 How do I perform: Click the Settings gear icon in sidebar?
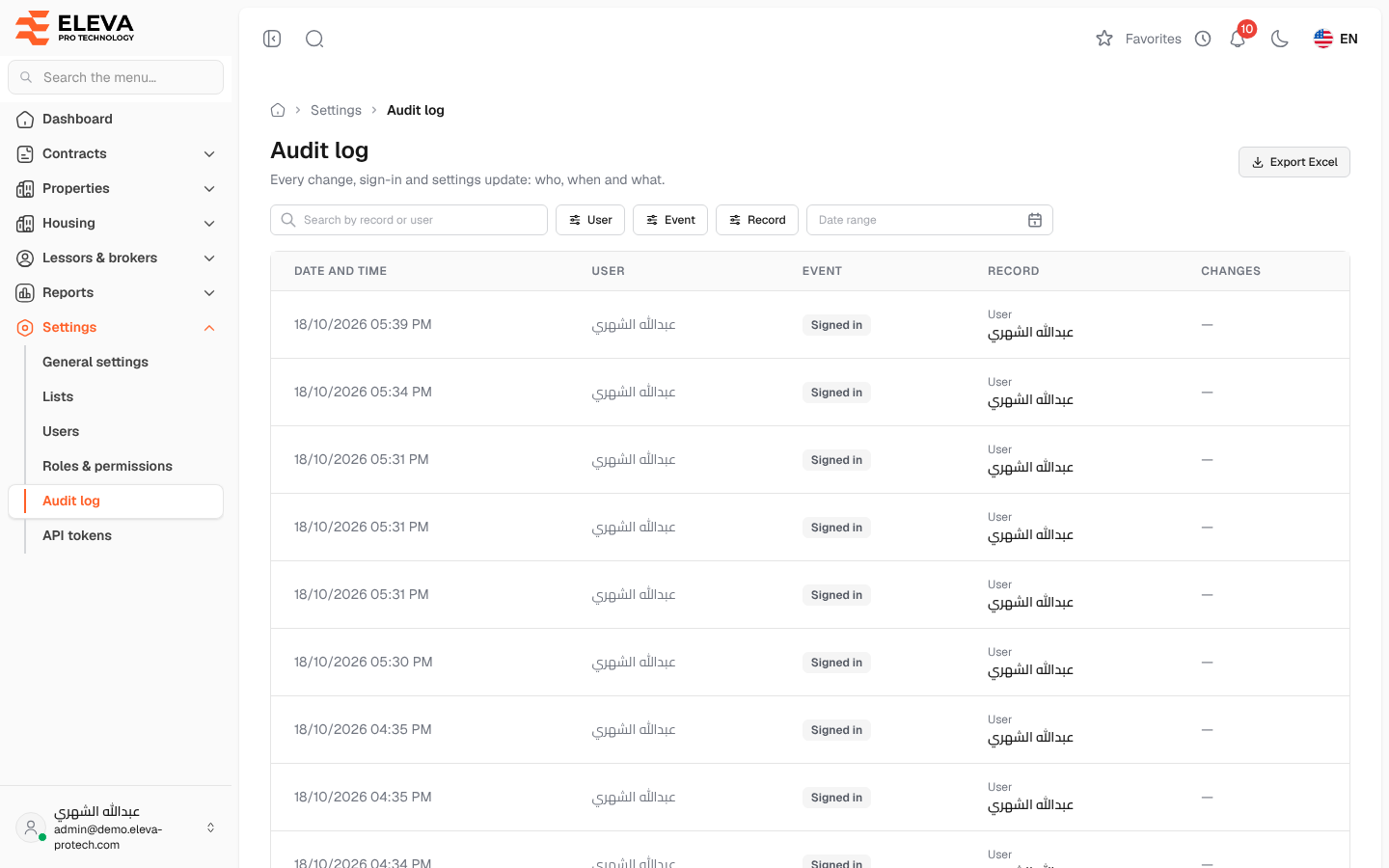pos(25,327)
